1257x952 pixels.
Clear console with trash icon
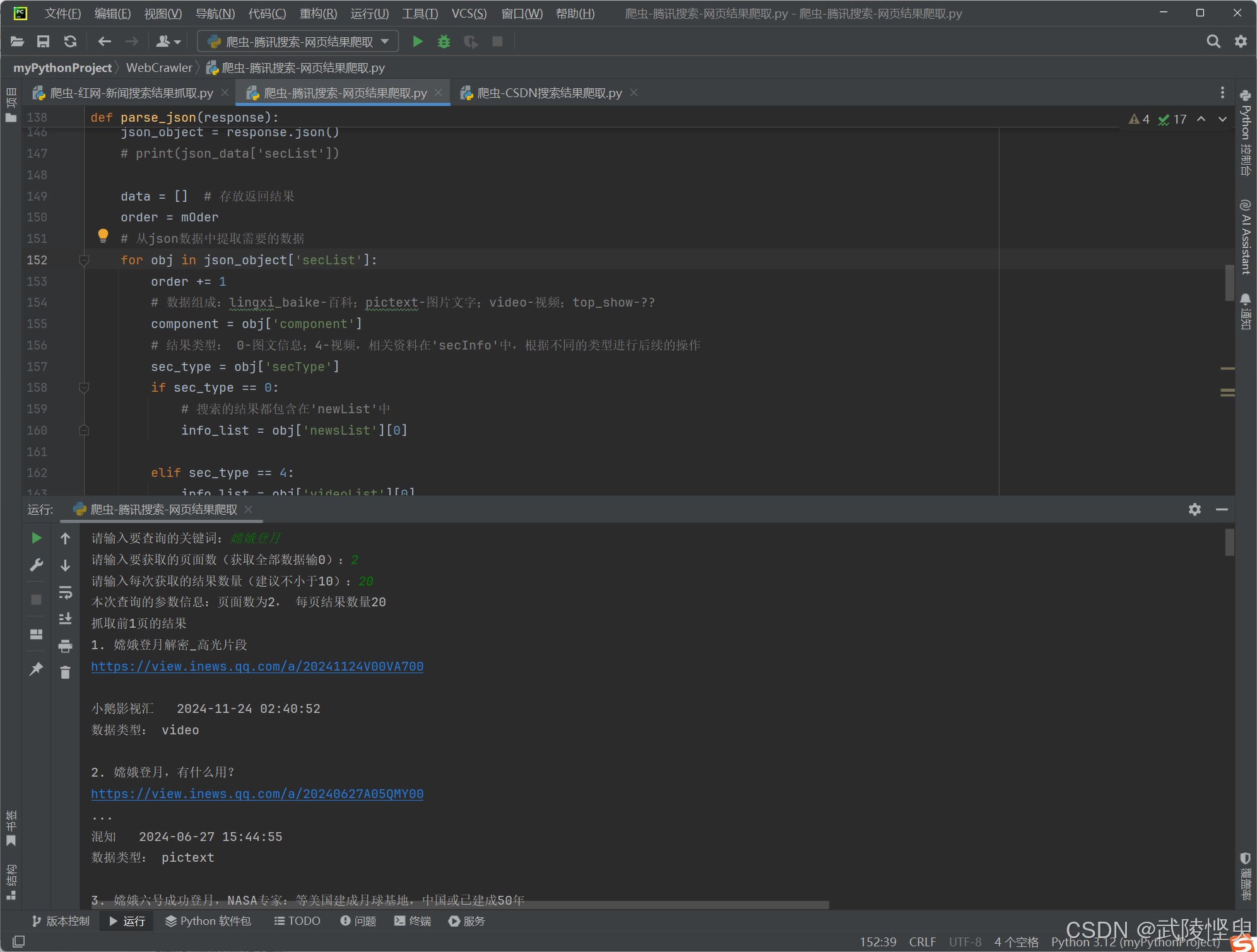(65, 673)
